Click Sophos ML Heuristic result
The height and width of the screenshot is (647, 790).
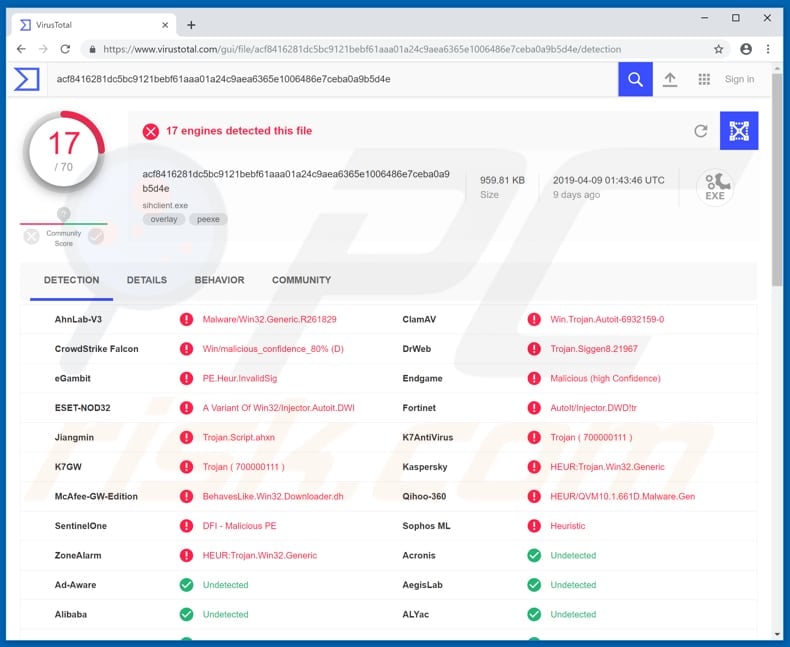(x=568, y=526)
